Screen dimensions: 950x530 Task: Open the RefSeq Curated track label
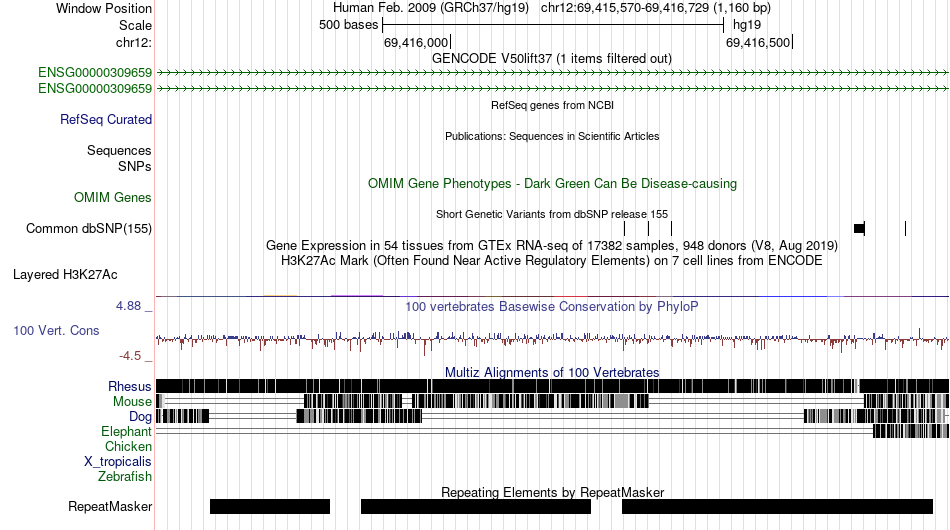pyautogui.click(x=106, y=119)
